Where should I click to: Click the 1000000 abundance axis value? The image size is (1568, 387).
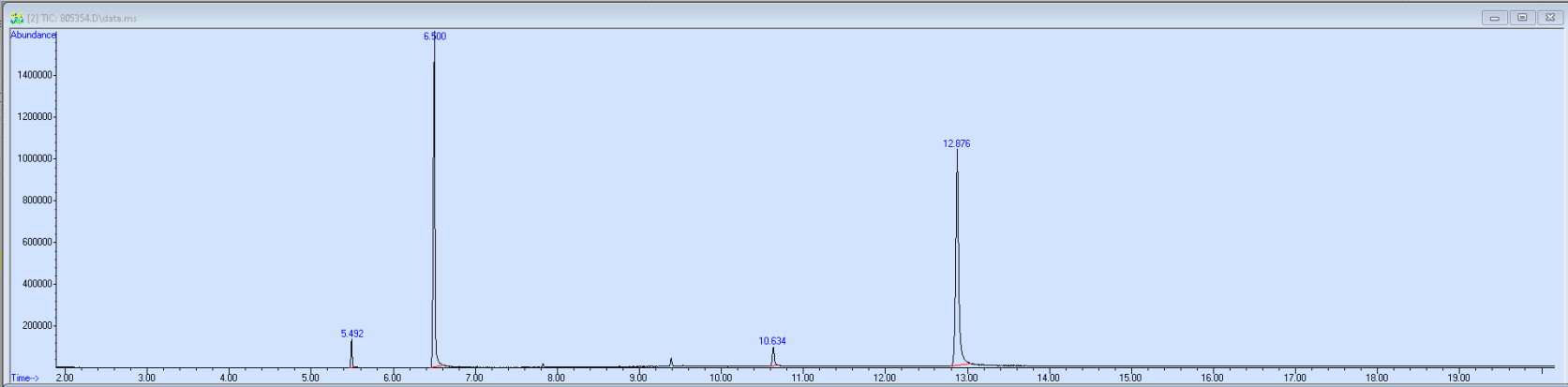[34, 158]
